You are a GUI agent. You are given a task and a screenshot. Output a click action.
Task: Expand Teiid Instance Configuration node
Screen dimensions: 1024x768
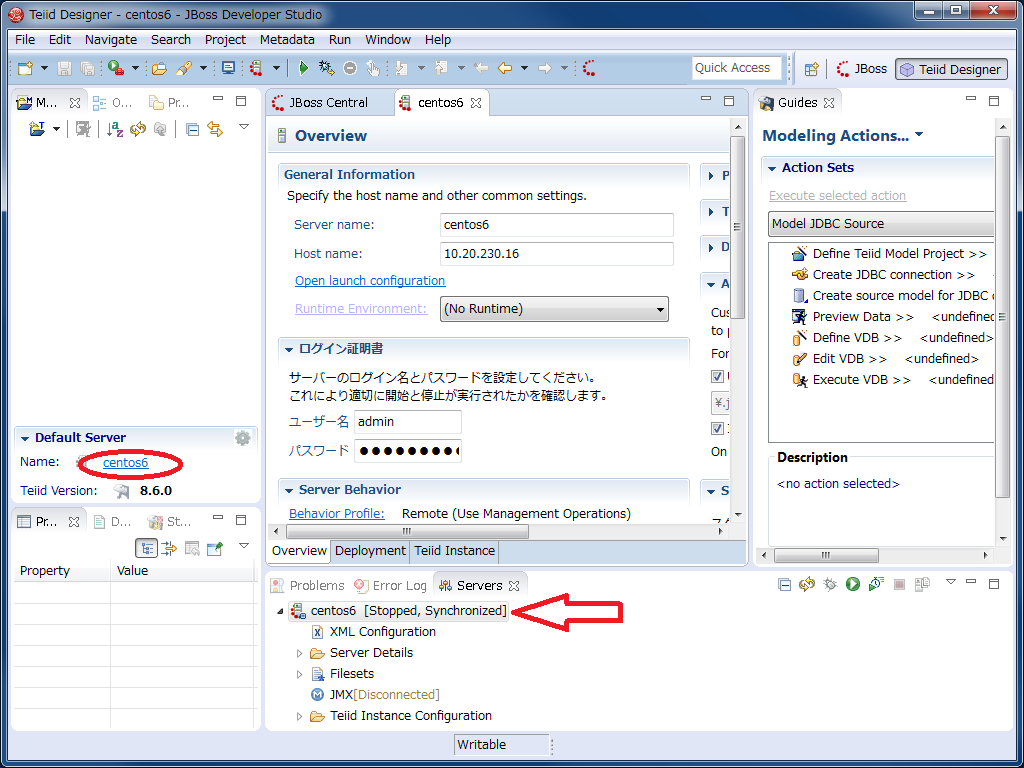(x=299, y=716)
